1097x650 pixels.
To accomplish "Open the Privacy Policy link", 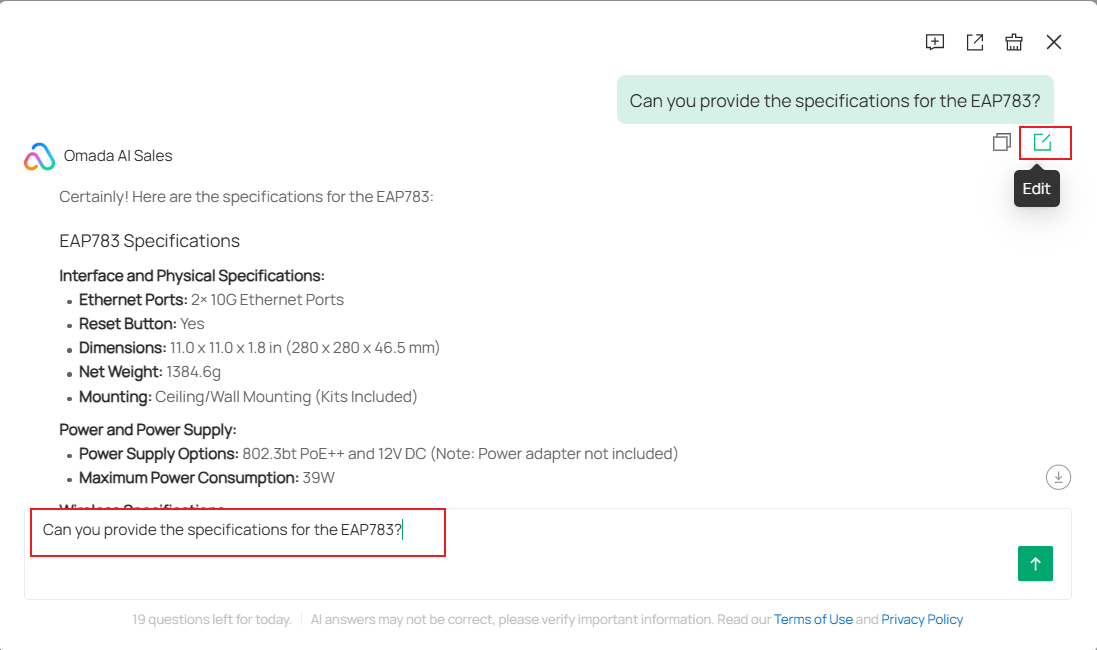I will [x=922, y=619].
